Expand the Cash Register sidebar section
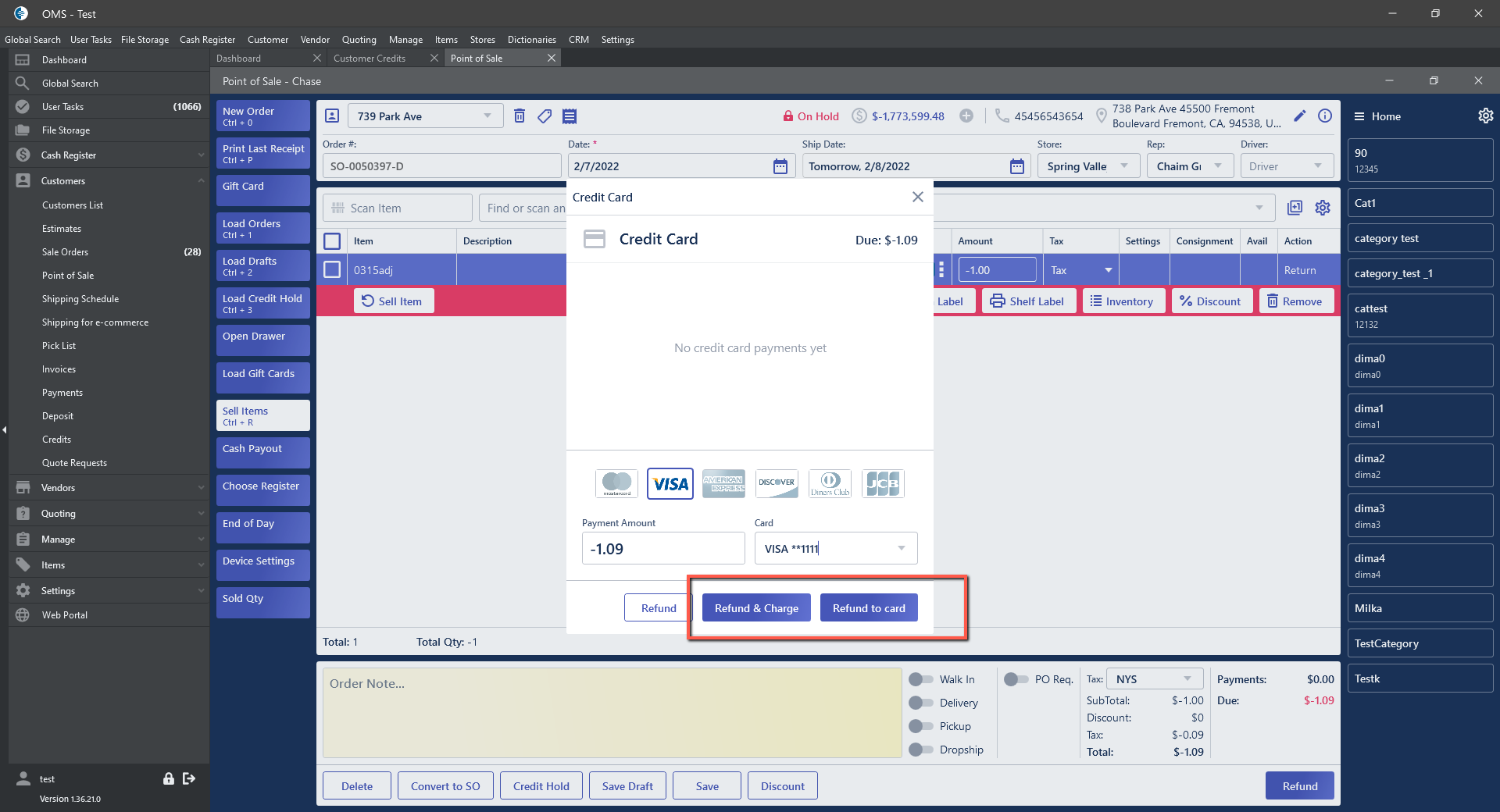This screenshot has height=812, width=1500. point(109,155)
